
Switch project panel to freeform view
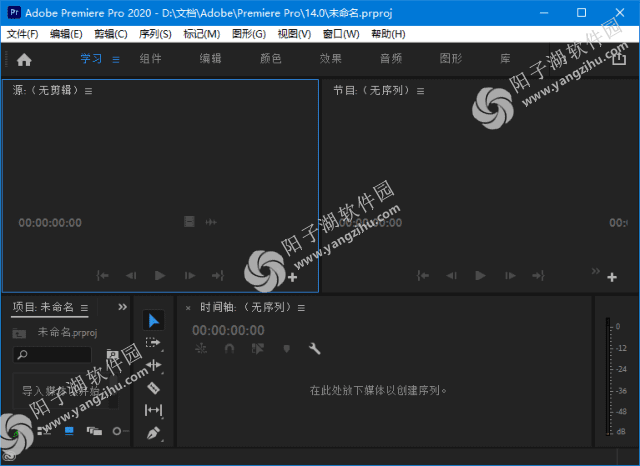point(94,431)
